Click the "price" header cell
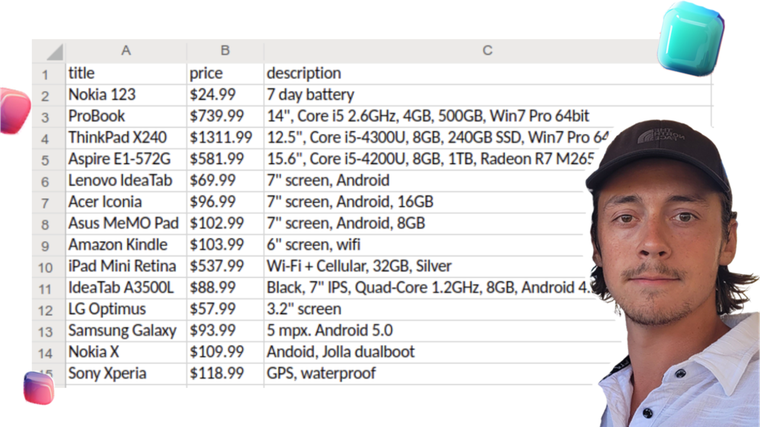 225,73
